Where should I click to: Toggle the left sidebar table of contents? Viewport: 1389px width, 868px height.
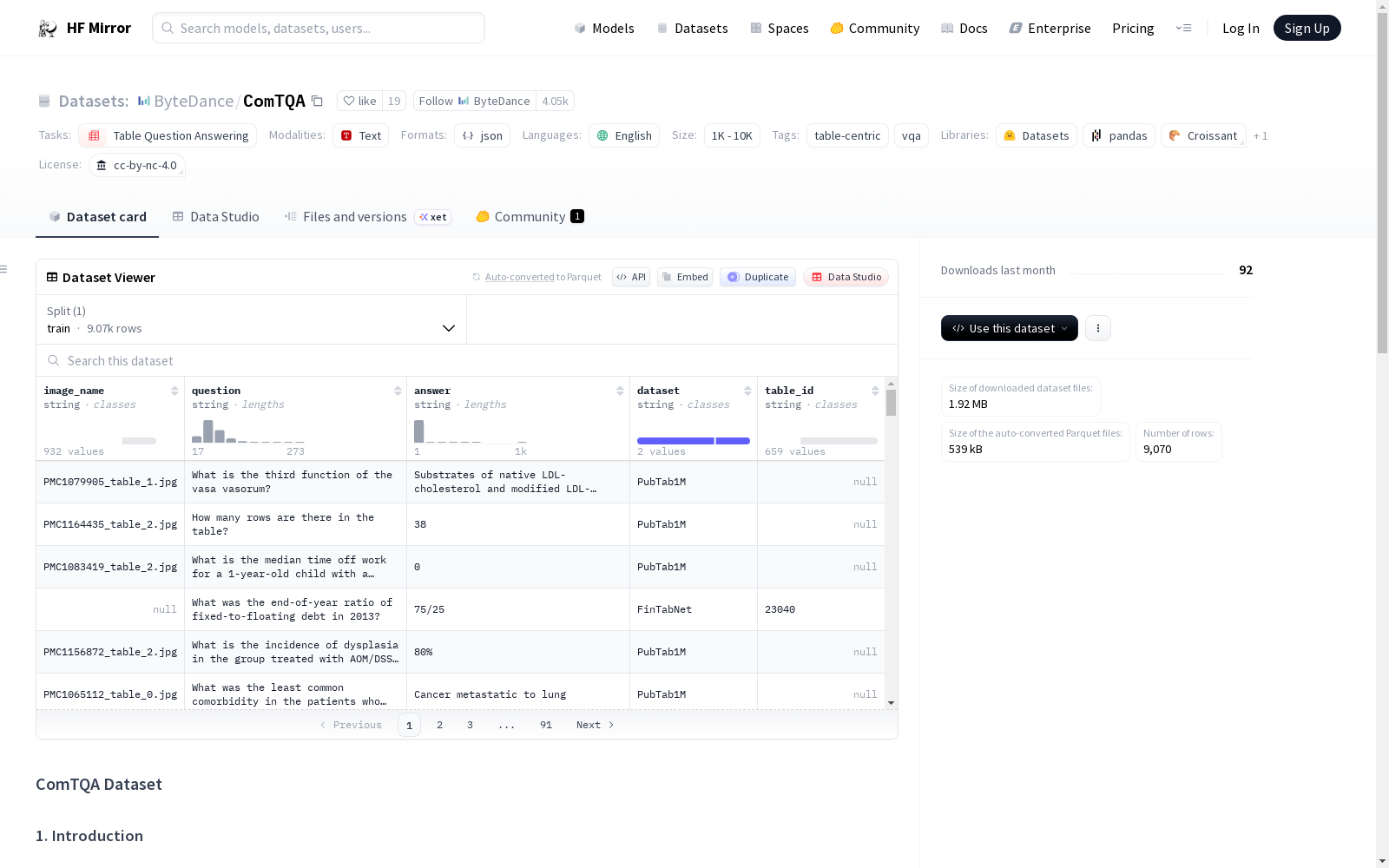pyautogui.click(x=4, y=269)
